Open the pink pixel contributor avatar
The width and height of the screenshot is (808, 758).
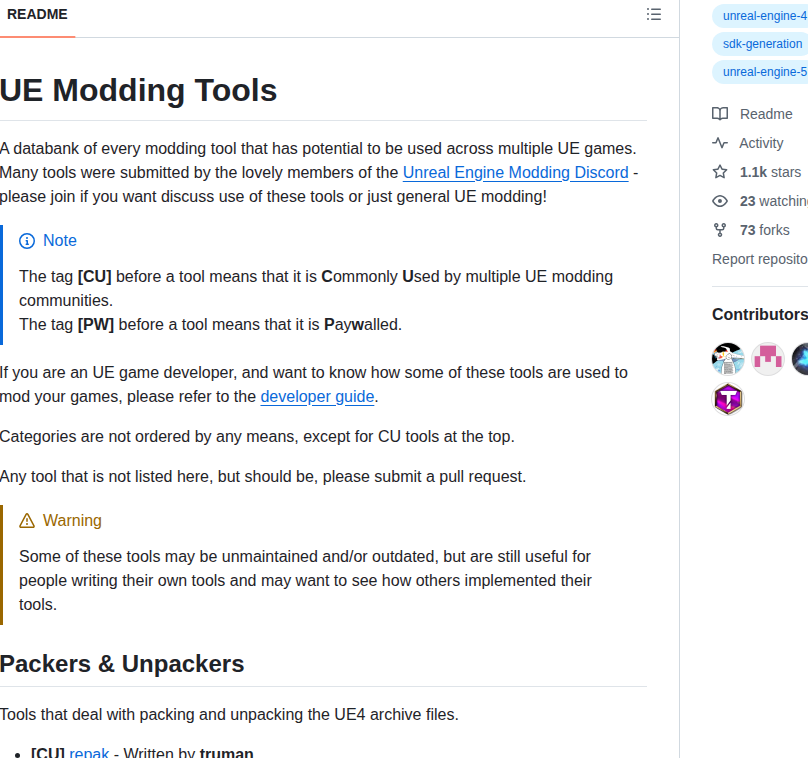coord(768,359)
